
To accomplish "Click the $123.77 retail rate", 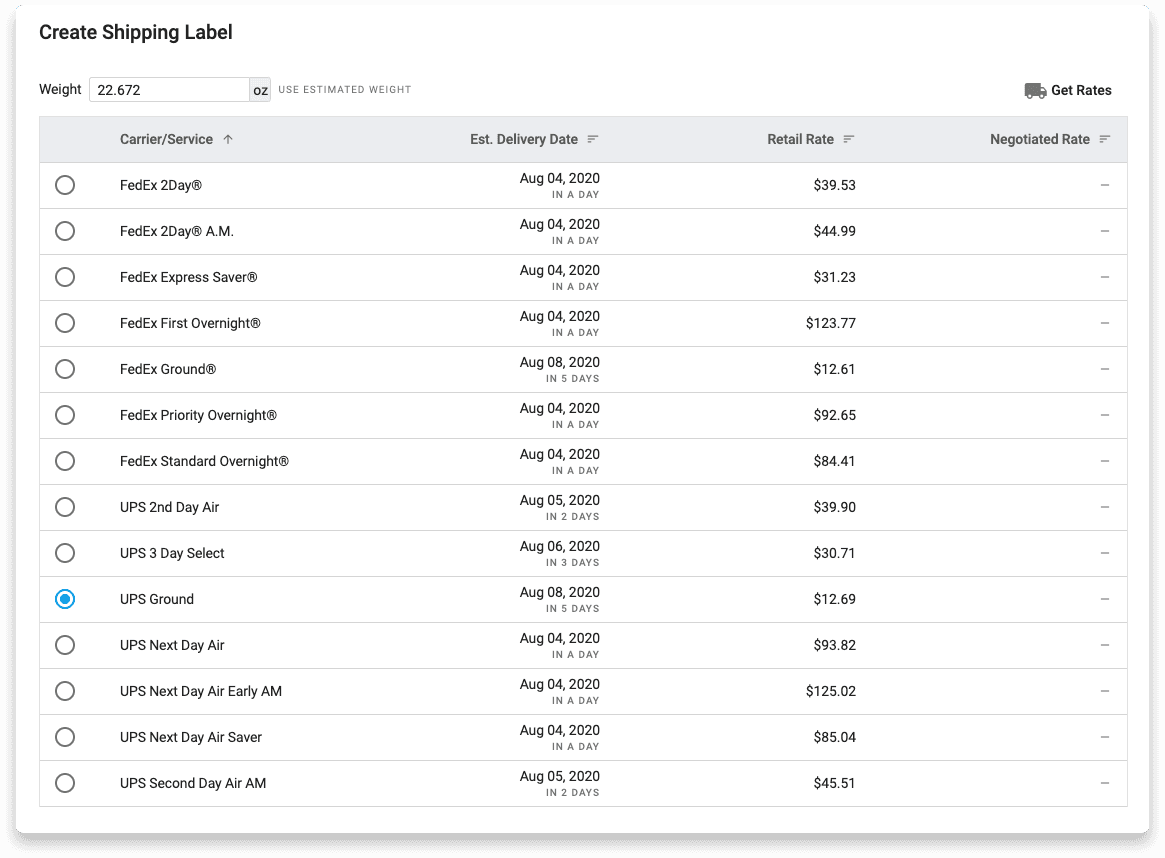I will click(x=831, y=323).
